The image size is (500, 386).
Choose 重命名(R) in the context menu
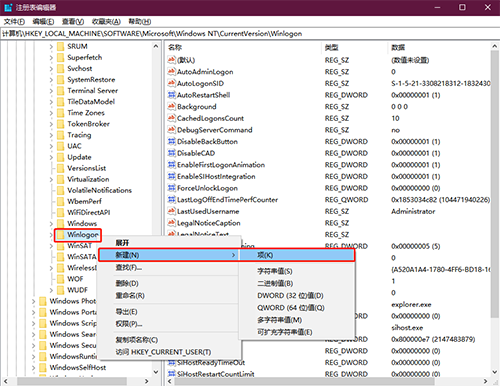(x=169, y=296)
